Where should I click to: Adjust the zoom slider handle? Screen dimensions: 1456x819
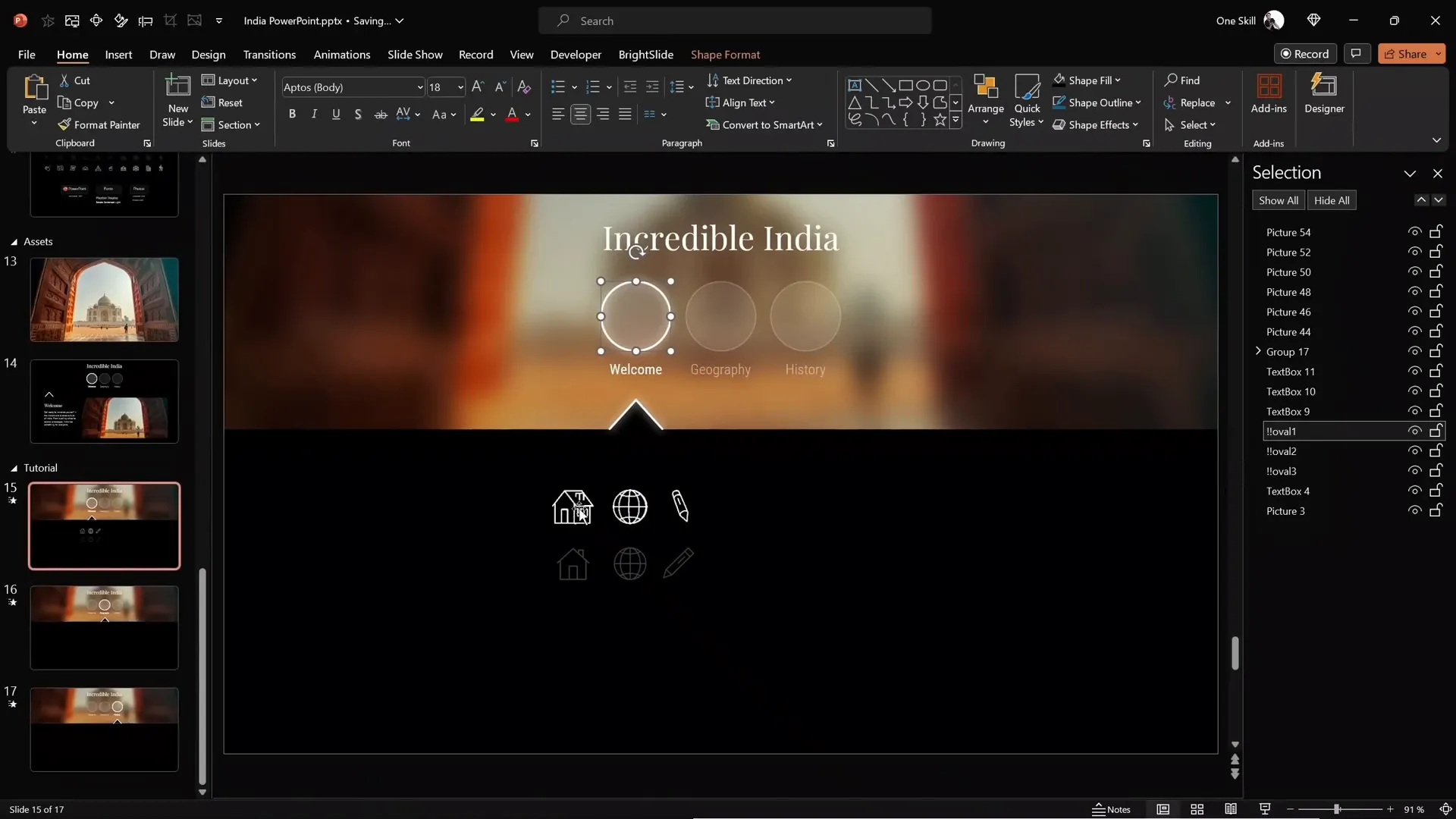coord(1337,809)
